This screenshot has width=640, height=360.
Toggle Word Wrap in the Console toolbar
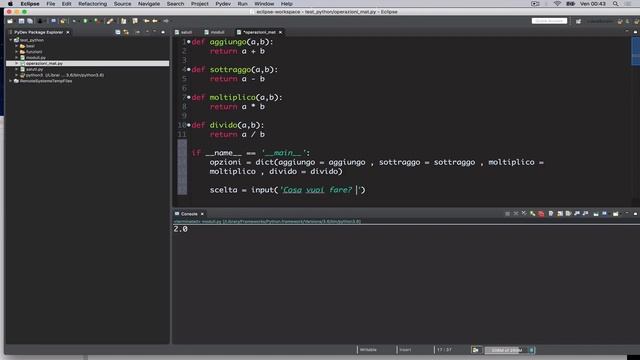click(x=568, y=213)
